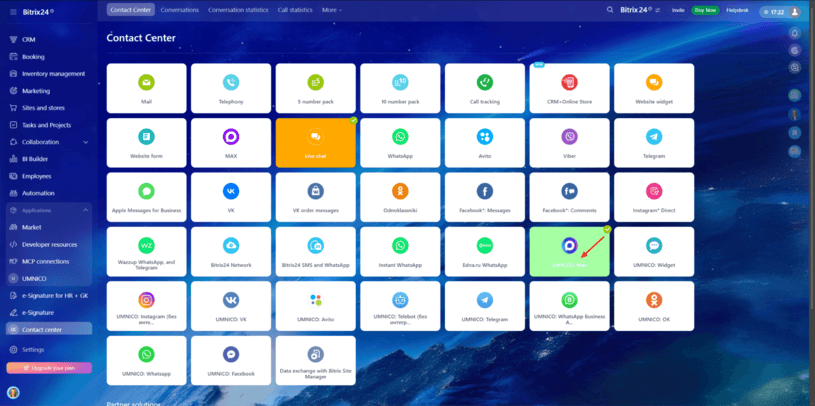
Task: Open the Facebook*: Comments tile
Action: [570, 198]
